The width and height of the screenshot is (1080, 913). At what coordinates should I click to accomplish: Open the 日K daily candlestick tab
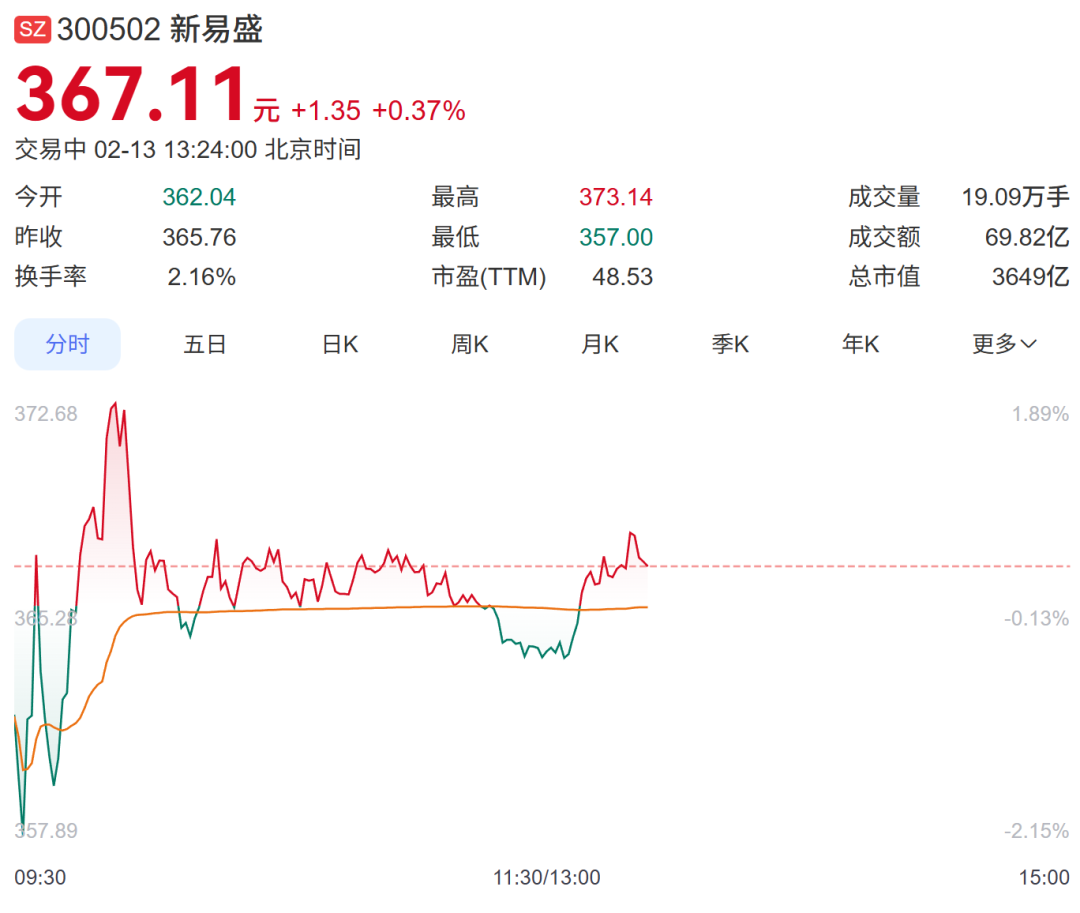coord(340,345)
